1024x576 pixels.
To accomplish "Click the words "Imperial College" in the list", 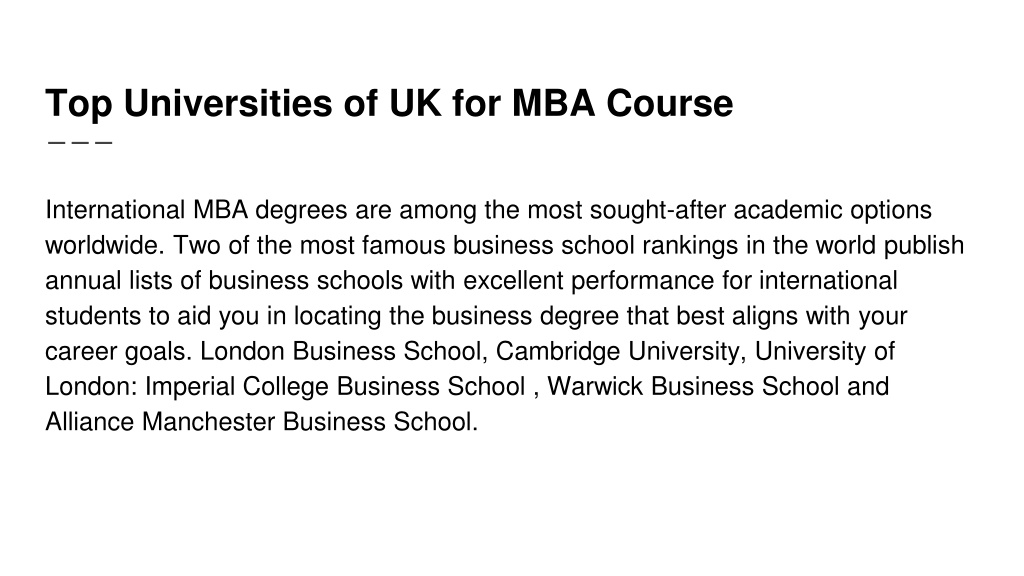I will [237, 387].
